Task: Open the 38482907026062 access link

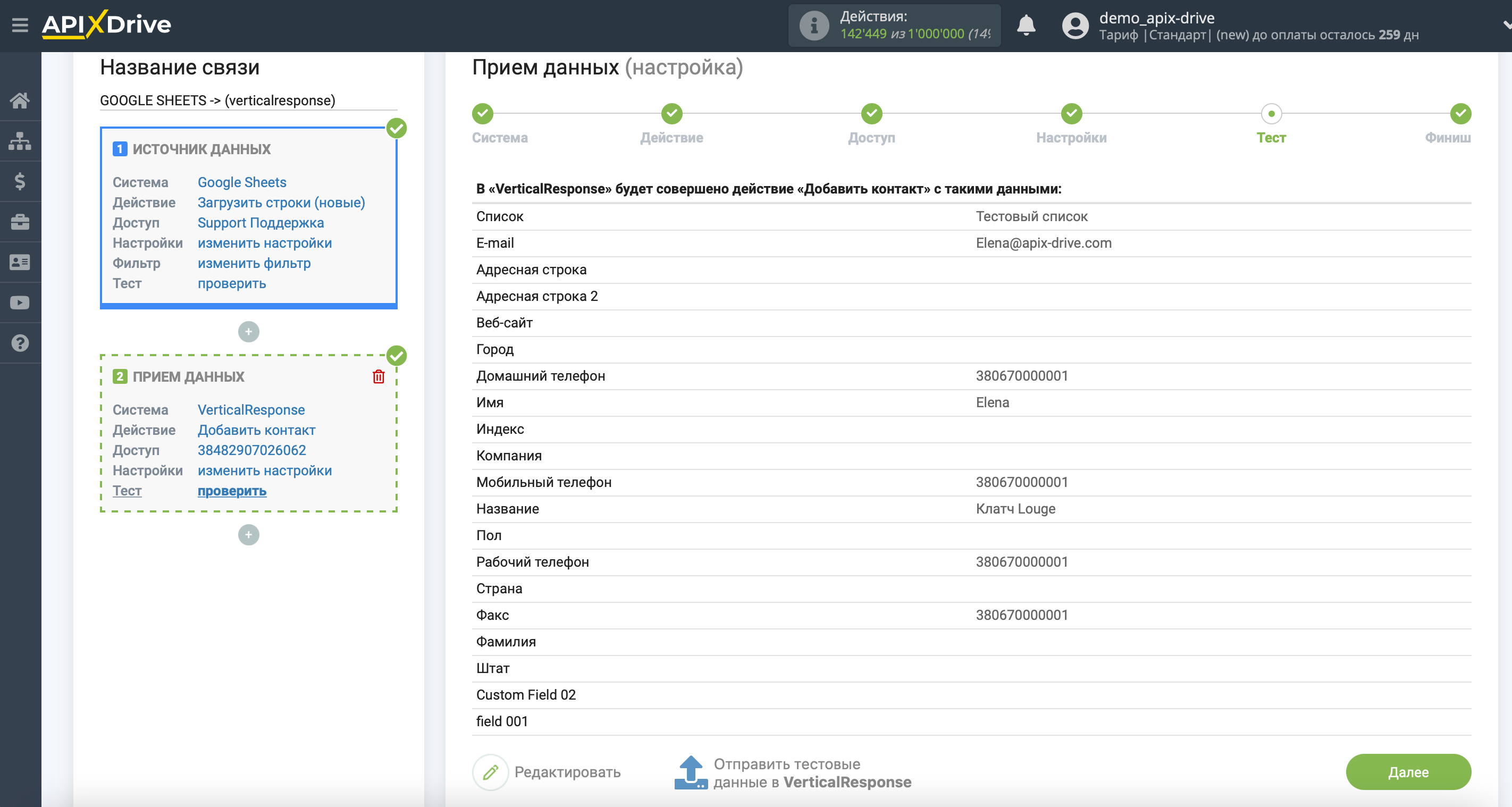Action: pyautogui.click(x=252, y=450)
